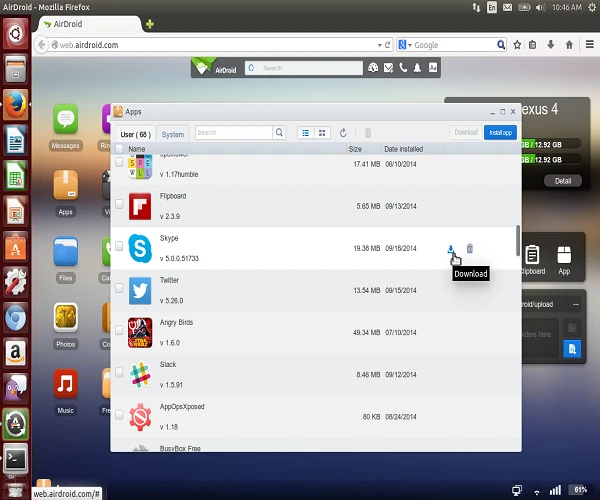Download the Skype app APK
600x500 pixels.
[x=451, y=249]
